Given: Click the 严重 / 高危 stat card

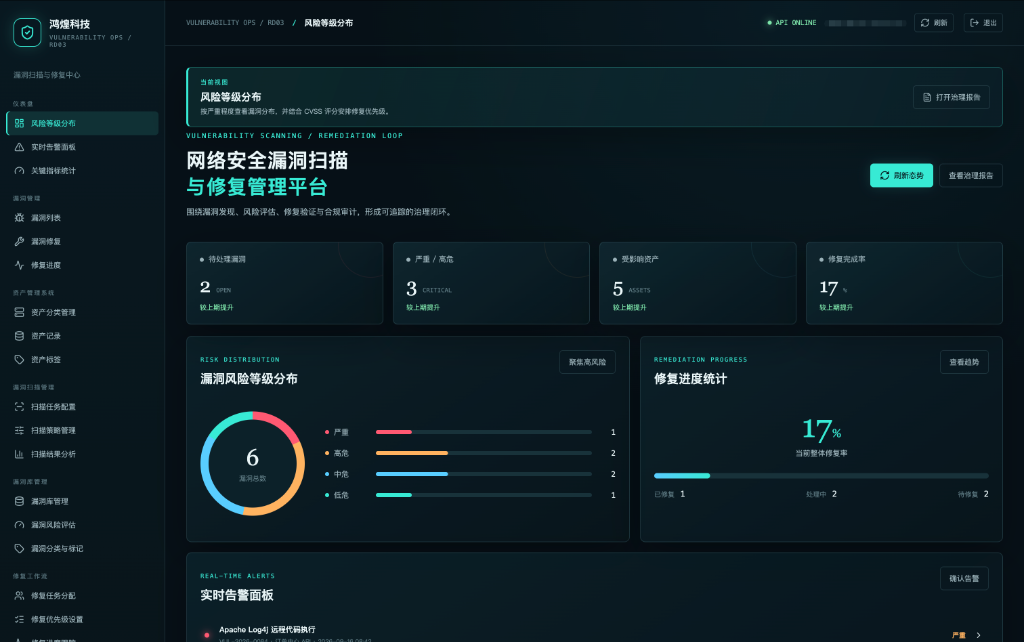Looking at the screenshot, I should (491, 283).
